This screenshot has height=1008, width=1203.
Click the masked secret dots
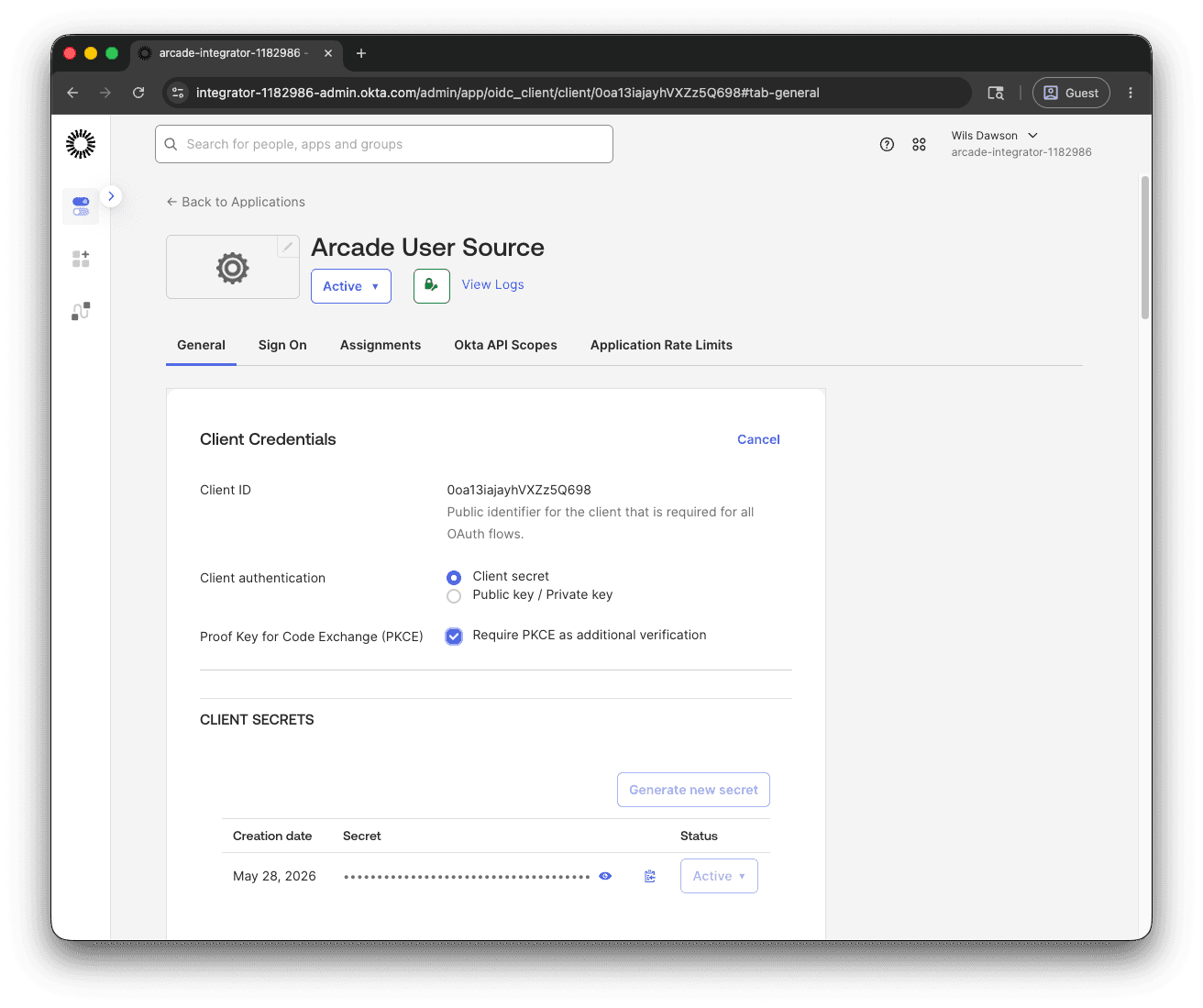[467, 877]
